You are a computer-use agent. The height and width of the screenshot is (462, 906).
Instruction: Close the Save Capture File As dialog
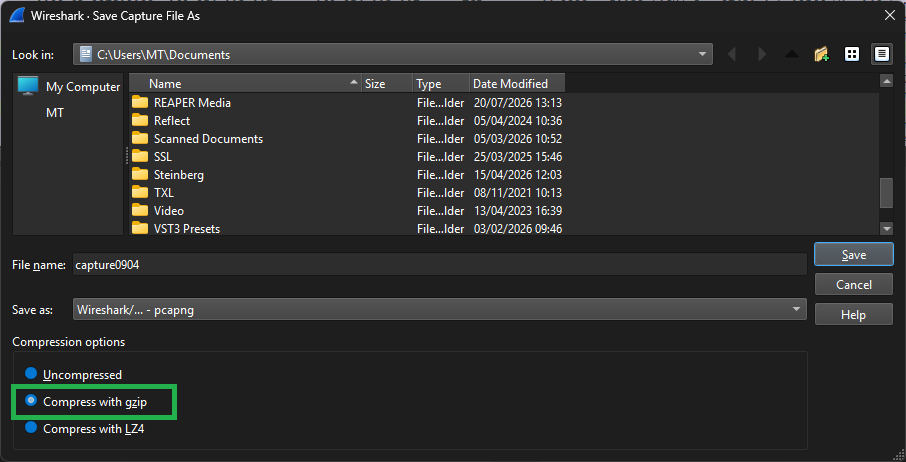point(890,16)
